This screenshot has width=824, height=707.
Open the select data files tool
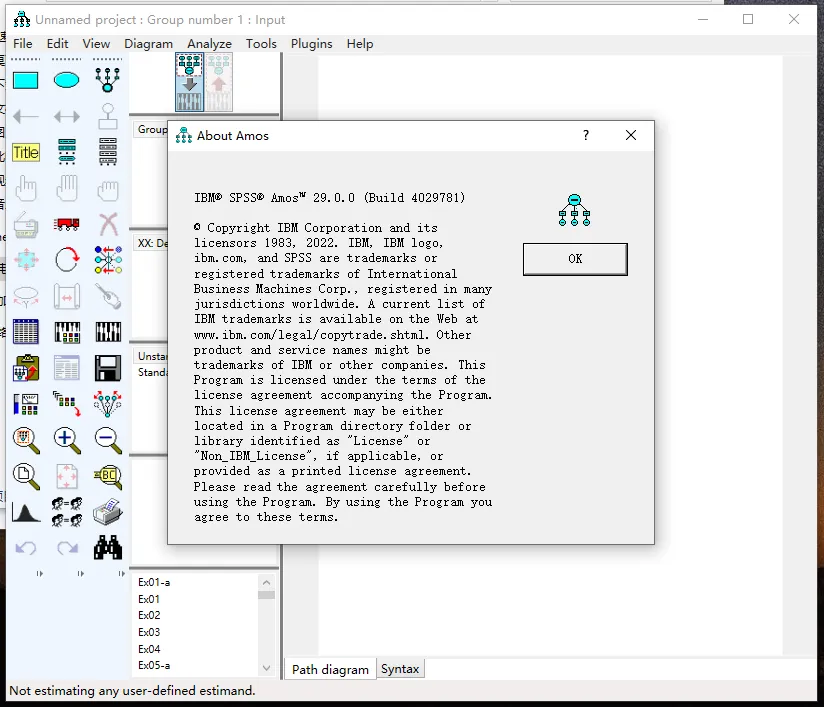pos(25,332)
